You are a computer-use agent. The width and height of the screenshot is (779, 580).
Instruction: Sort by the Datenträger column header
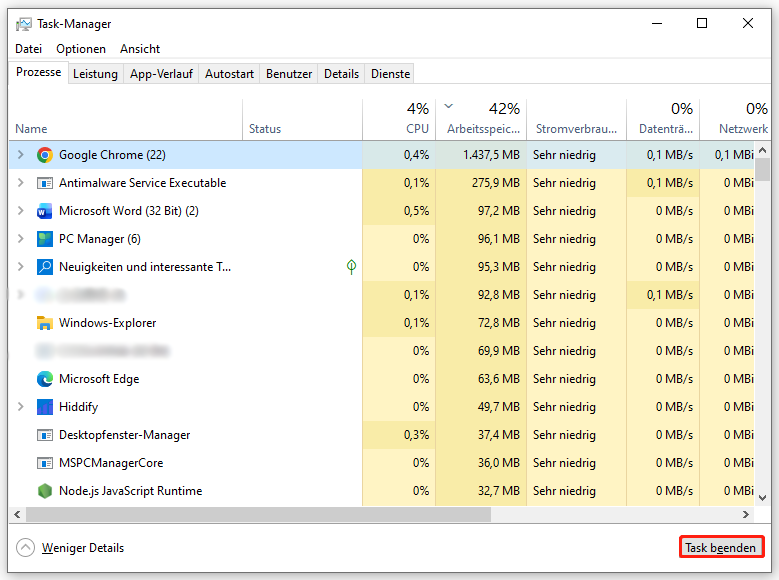pos(663,119)
